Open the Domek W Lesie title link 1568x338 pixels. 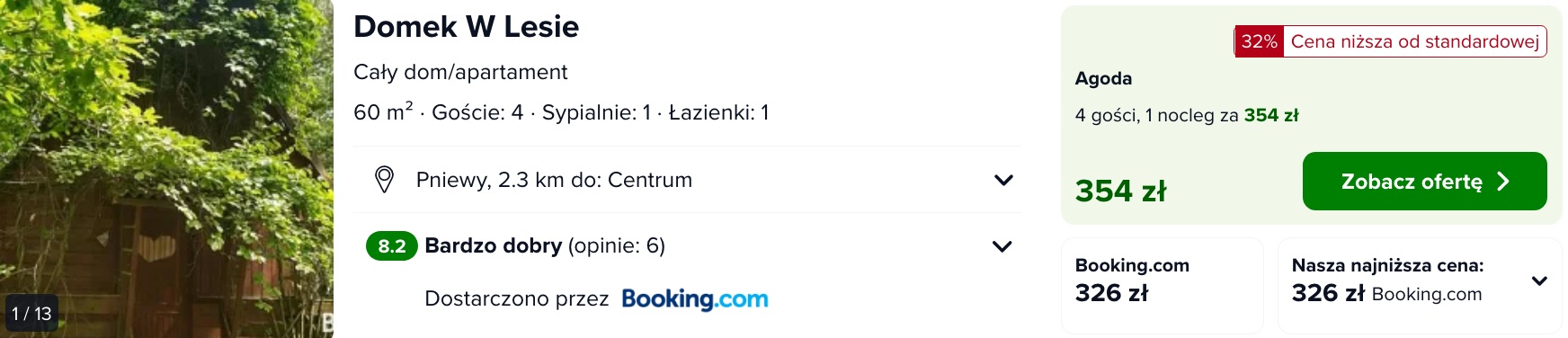pos(466,27)
